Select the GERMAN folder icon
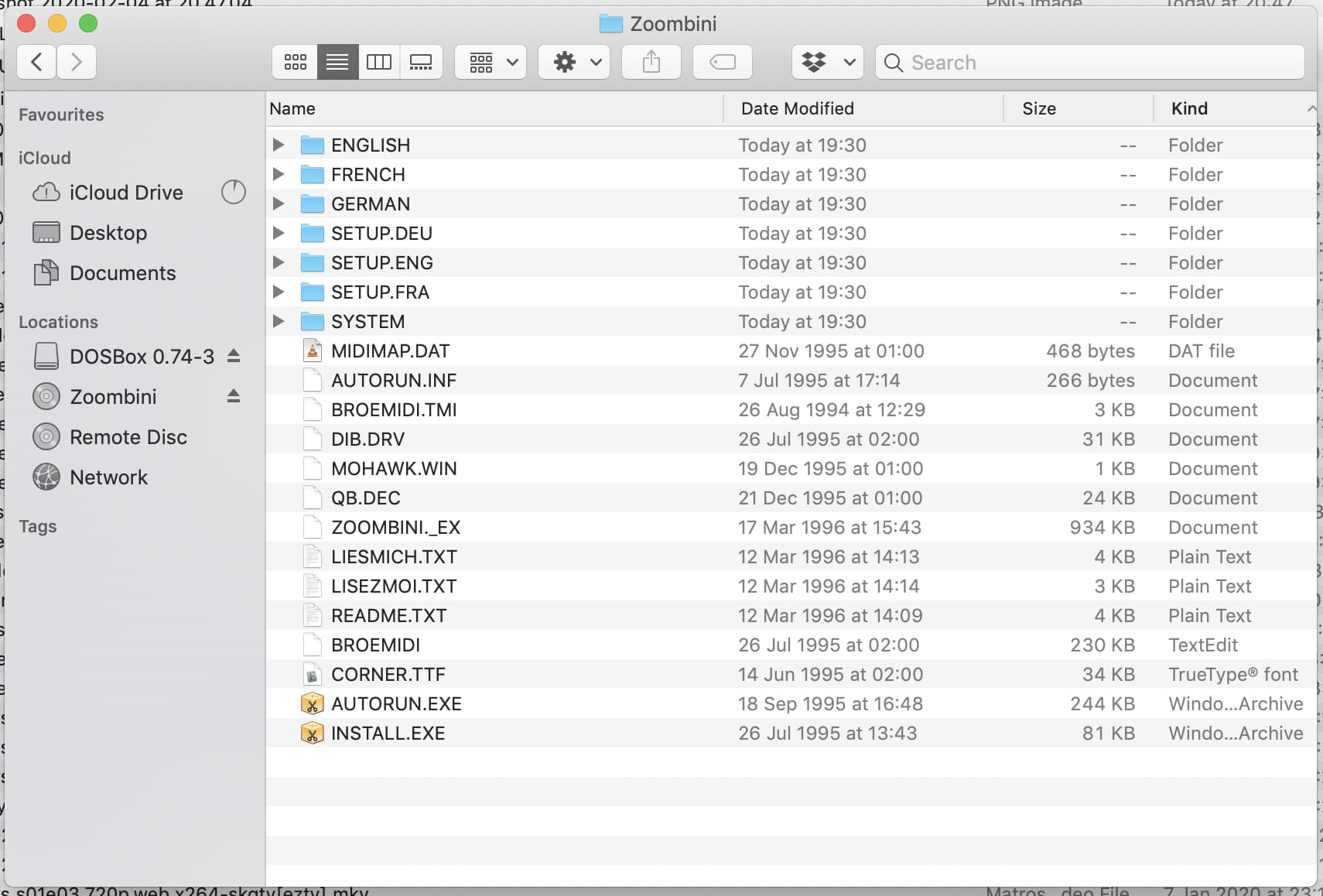 (x=312, y=203)
